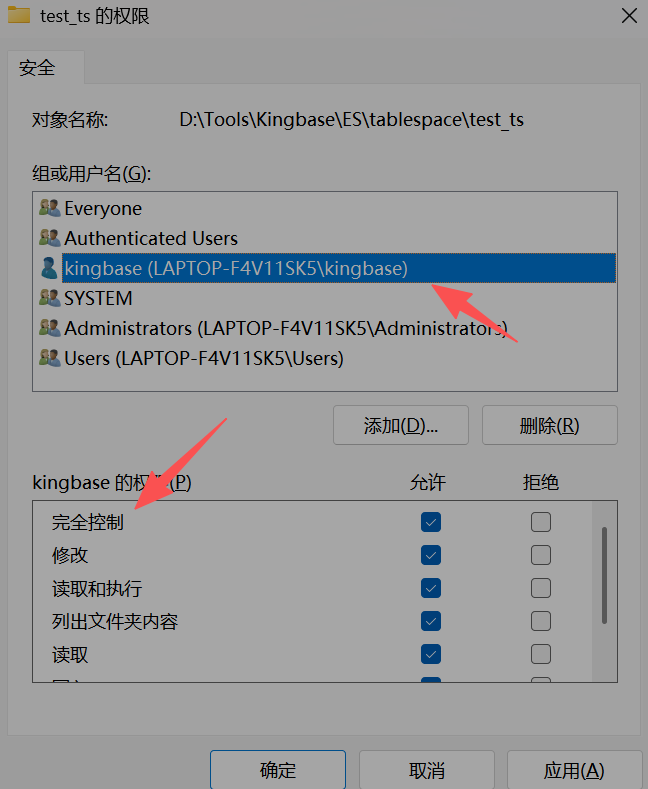
Task: Click the Users group icon
Action: [x=50, y=358]
